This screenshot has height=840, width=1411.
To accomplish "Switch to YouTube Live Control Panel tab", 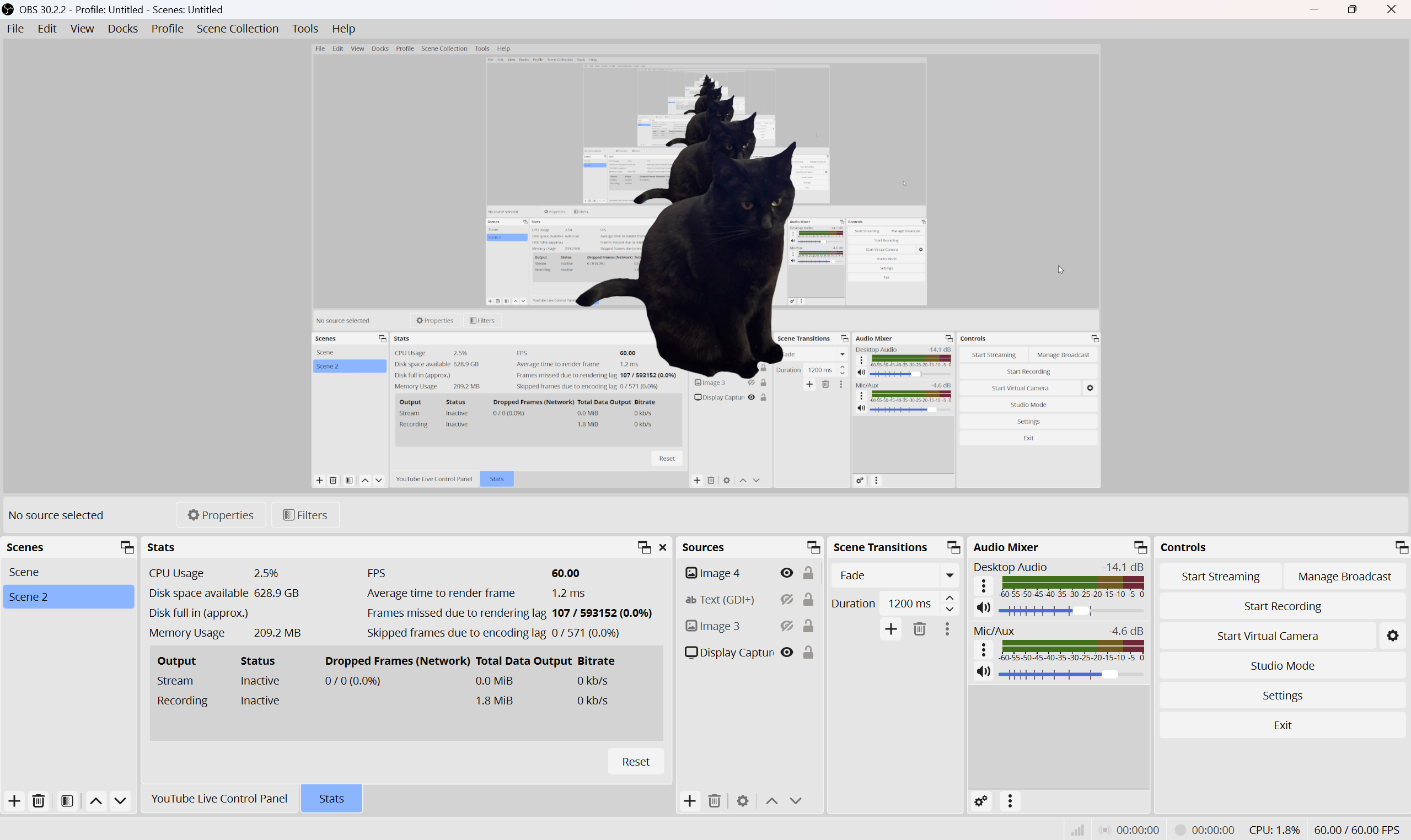I will pos(219,799).
